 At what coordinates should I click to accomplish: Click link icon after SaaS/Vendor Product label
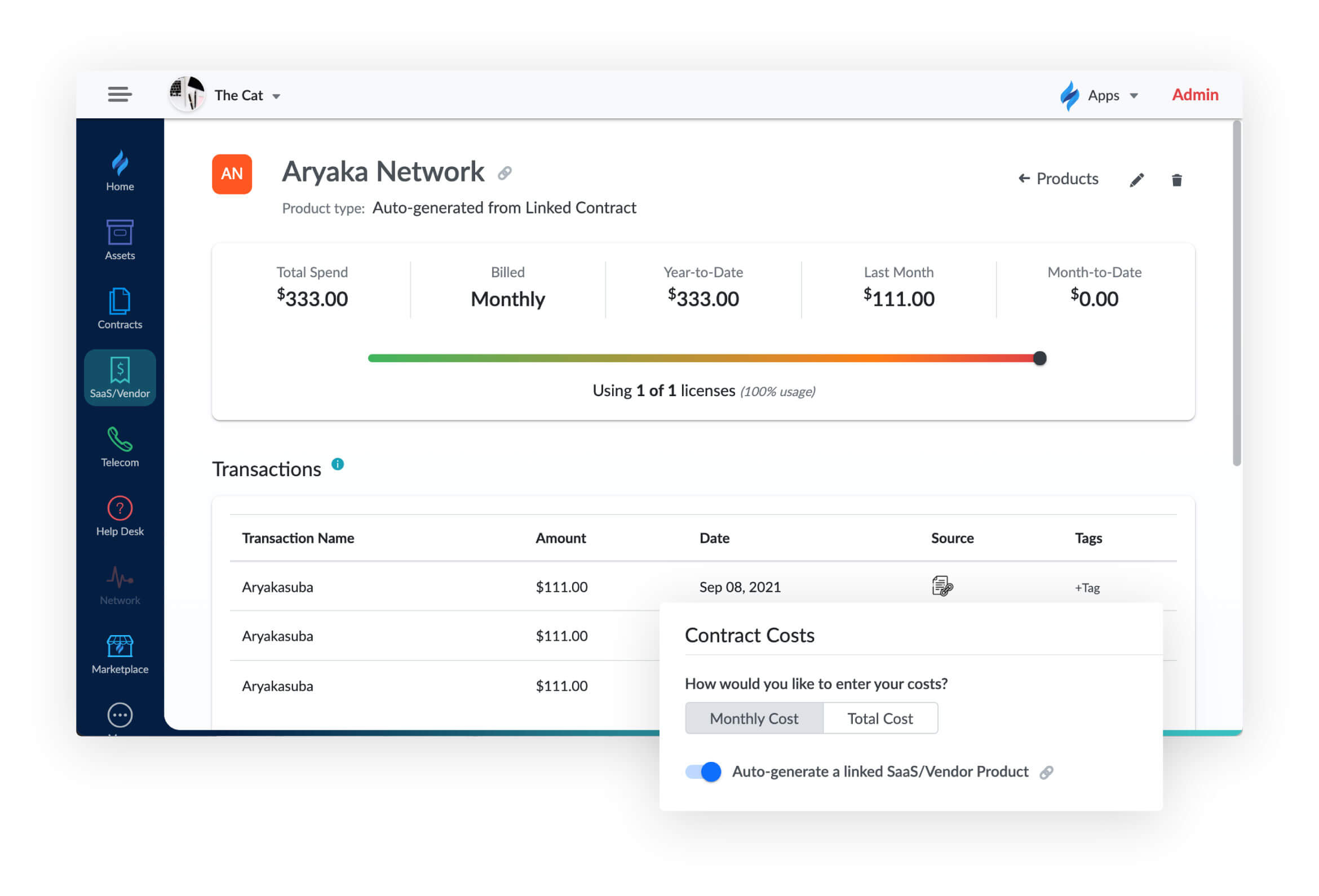tap(1047, 772)
